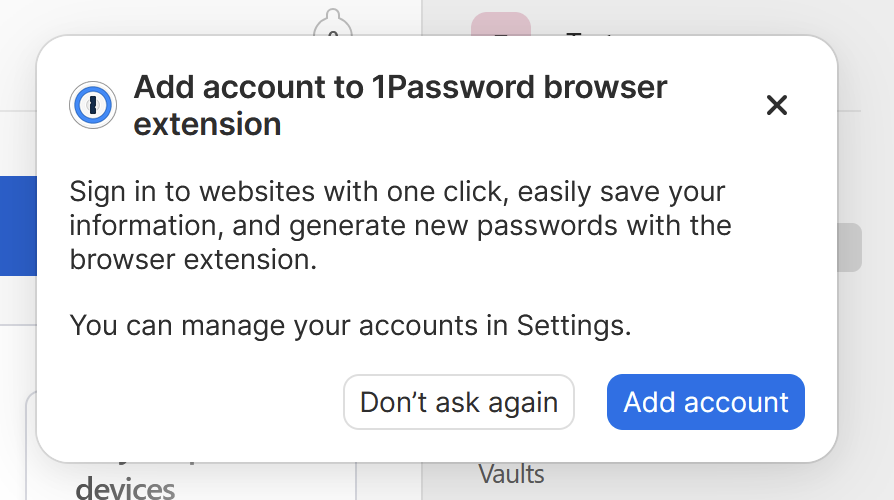Click the 'Sign in to websites' description paragraph
This screenshot has width=894, height=500.
coord(397,191)
